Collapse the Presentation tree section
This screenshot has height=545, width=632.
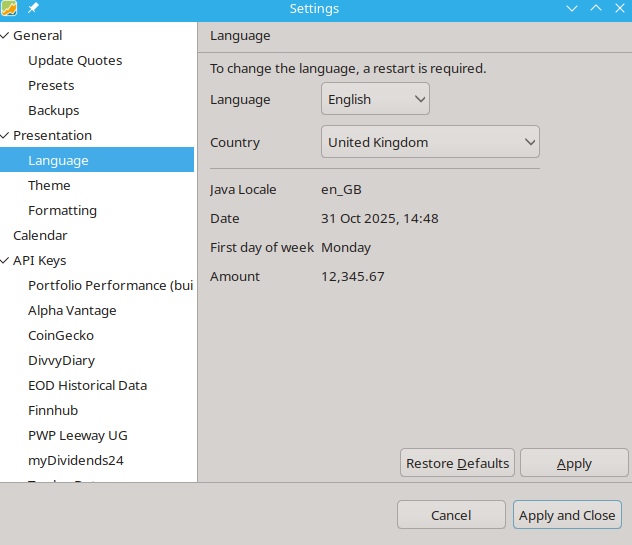(5, 136)
